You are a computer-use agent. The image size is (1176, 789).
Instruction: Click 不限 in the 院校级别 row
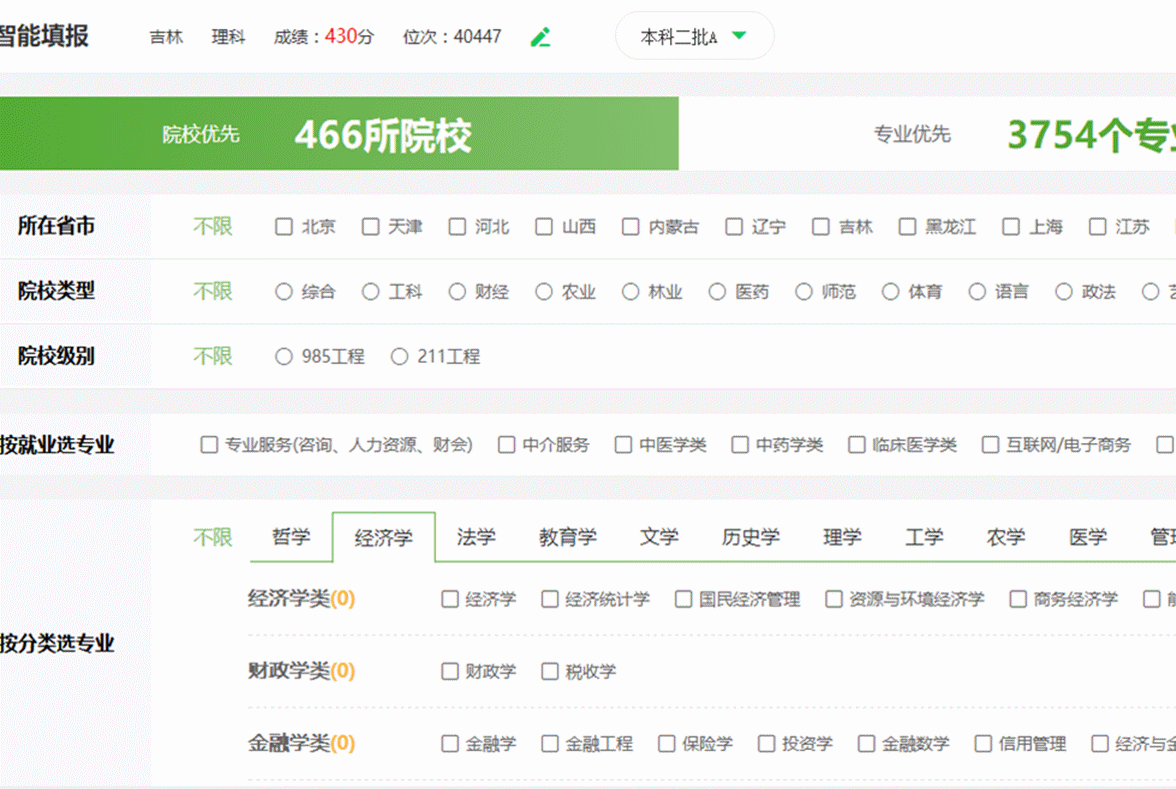point(213,356)
